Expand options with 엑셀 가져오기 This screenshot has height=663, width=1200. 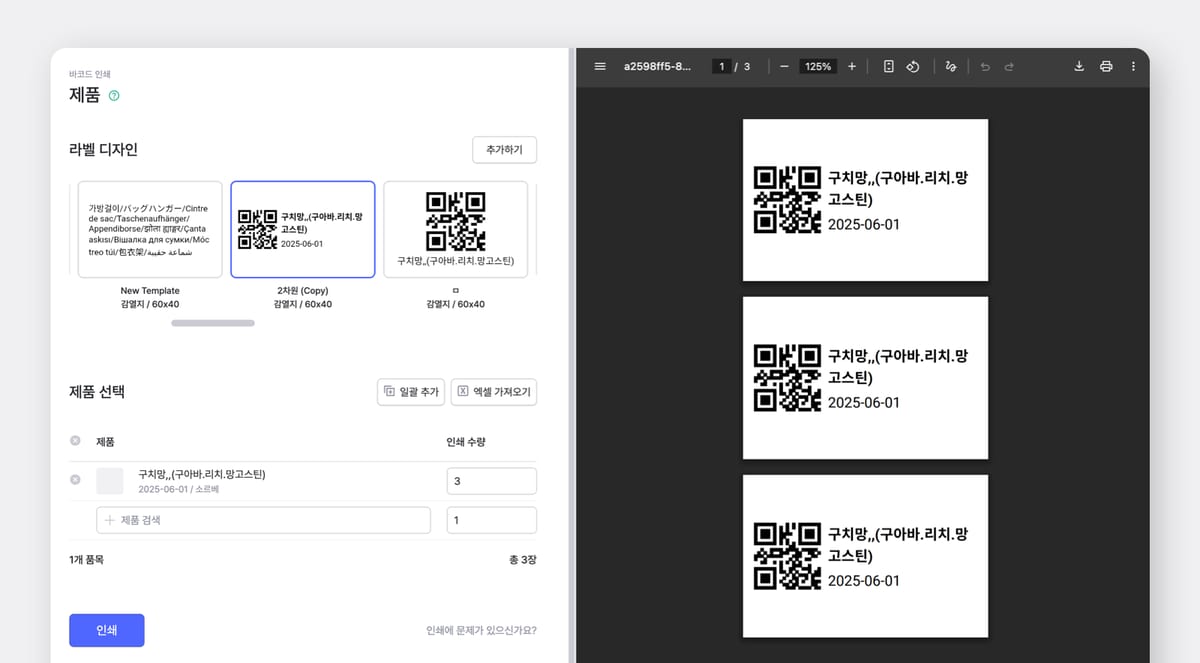[494, 392]
